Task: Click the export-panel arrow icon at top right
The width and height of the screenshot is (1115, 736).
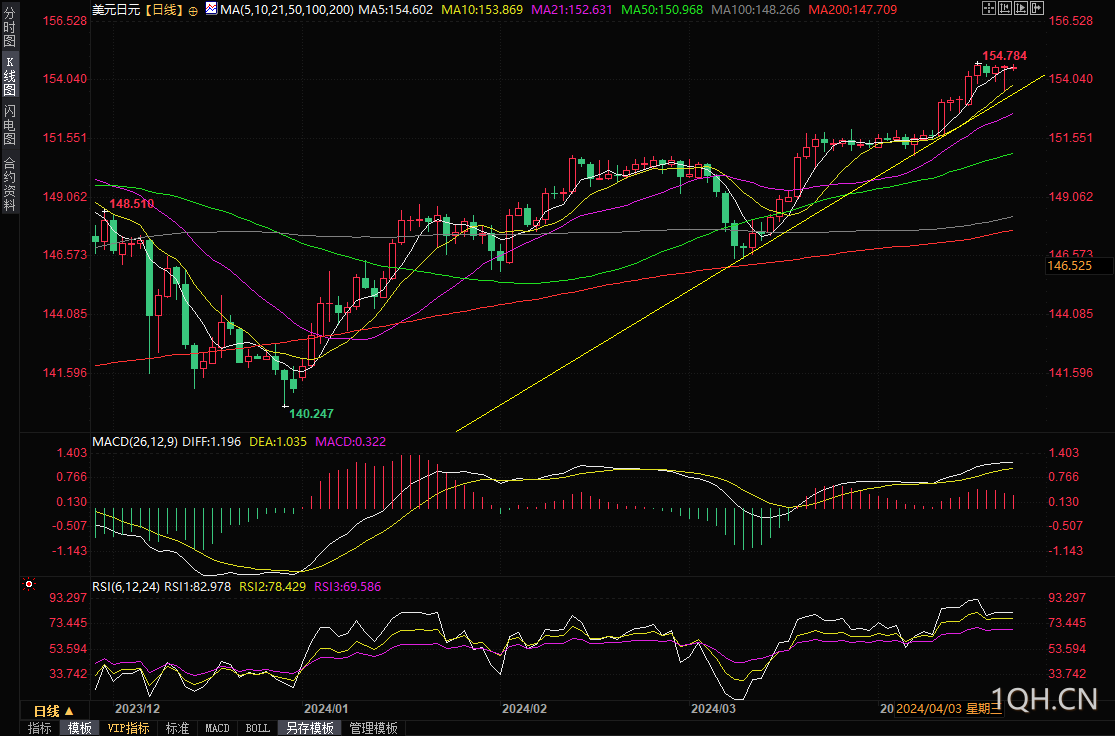Action: (1037, 9)
